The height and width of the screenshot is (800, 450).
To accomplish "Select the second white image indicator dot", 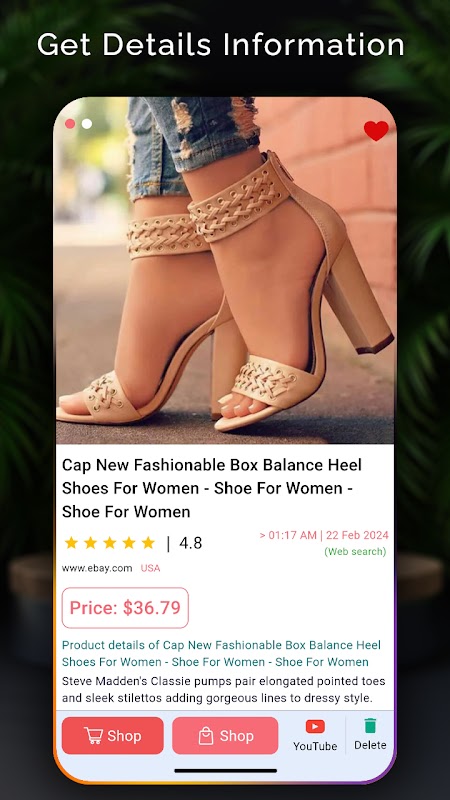I will click(x=87, y=123).
